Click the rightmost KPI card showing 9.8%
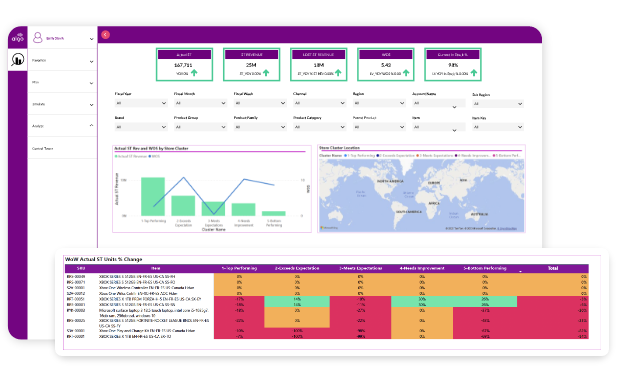 click(453, 65)
